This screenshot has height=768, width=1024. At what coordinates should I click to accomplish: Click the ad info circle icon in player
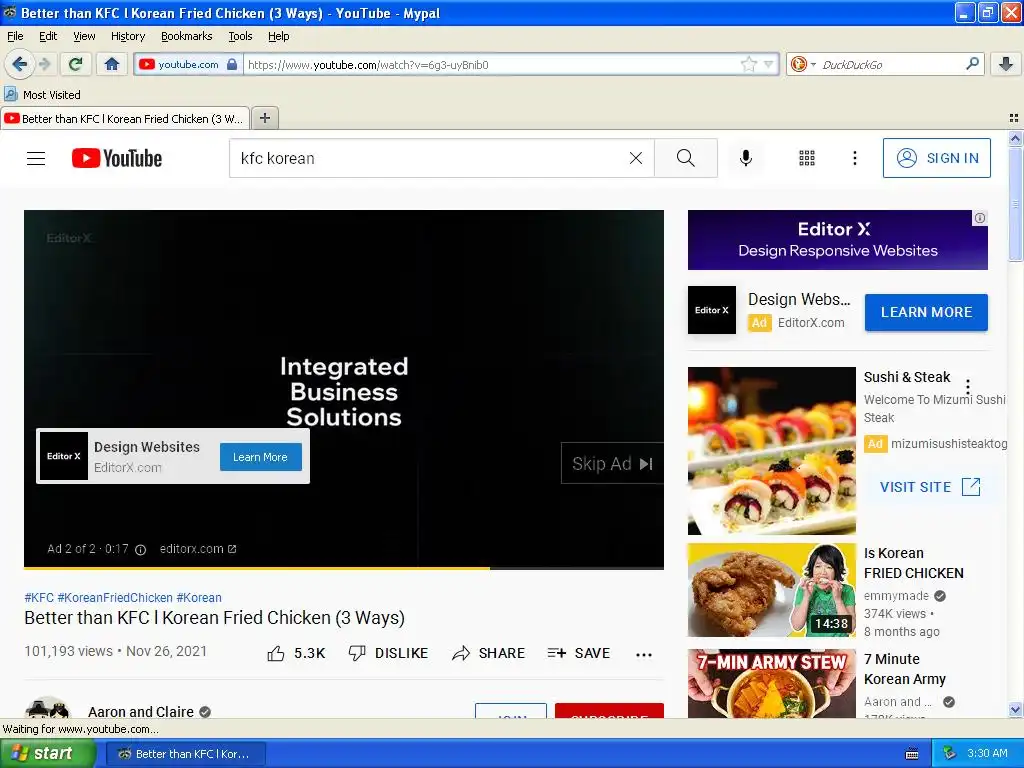[140, 549]
